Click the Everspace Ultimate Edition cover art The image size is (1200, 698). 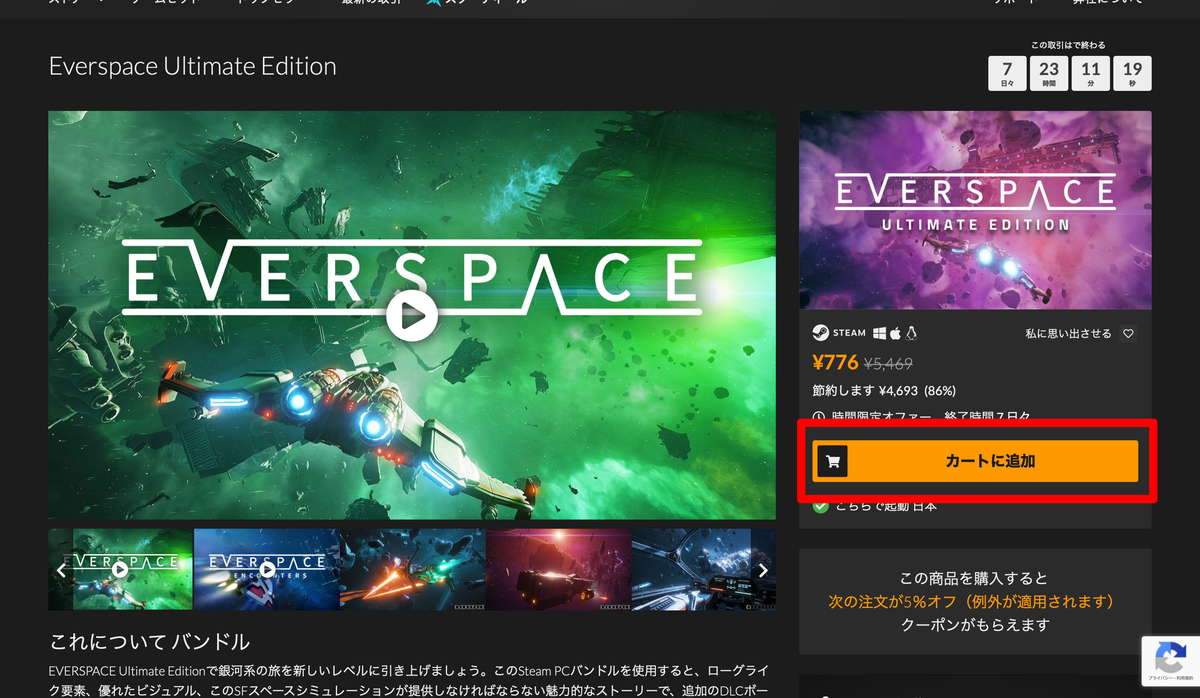click(975, 210)
